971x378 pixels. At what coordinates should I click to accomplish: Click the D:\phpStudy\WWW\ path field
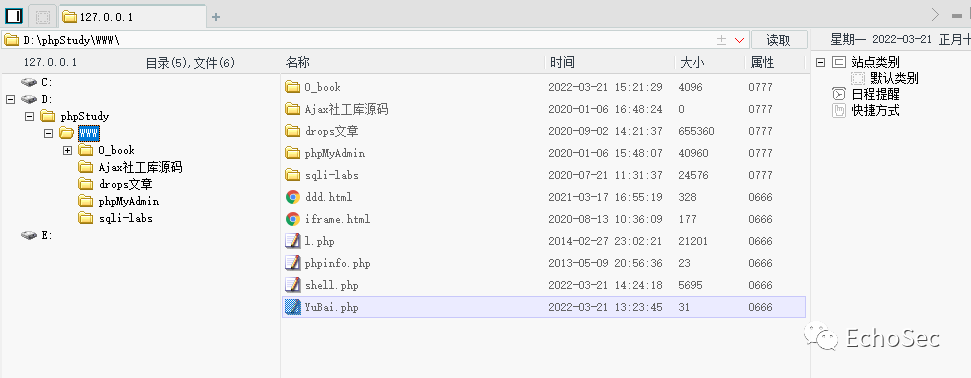click(359, 40)
